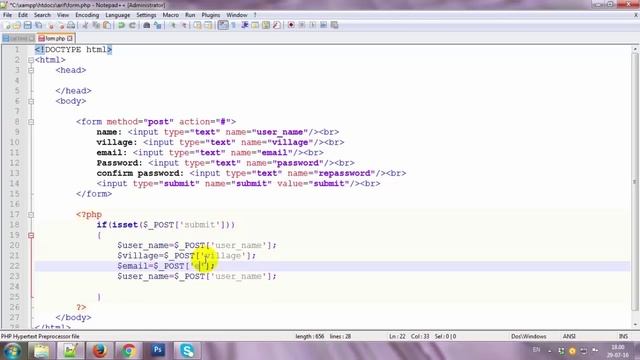The height and width of the screenshot is (360, 640).
Task: Open the View menu
Action: [x=63, y=15]
